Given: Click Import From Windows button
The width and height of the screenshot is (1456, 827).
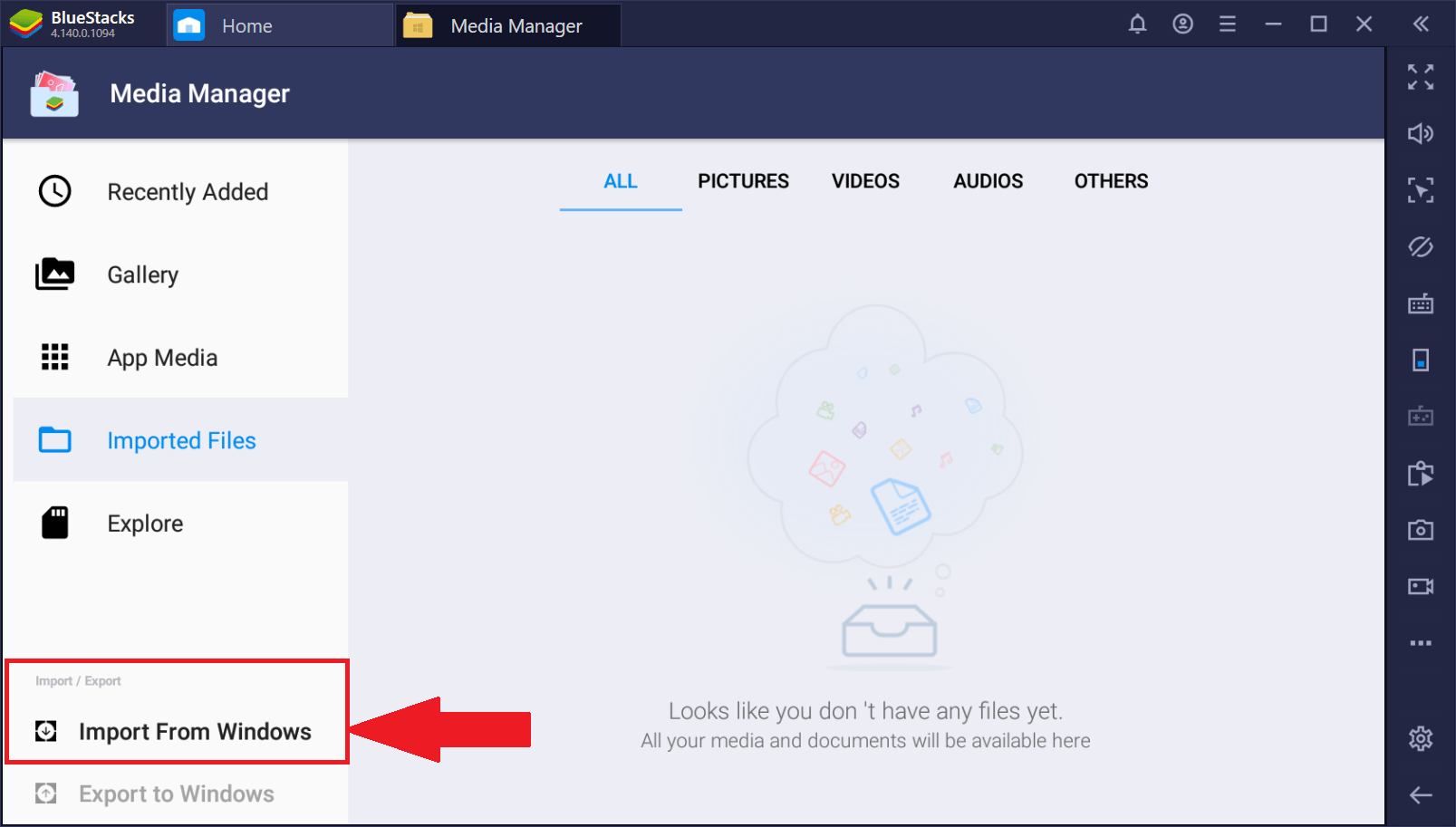Looking at the screenshot, I should [x=178, y=731].
